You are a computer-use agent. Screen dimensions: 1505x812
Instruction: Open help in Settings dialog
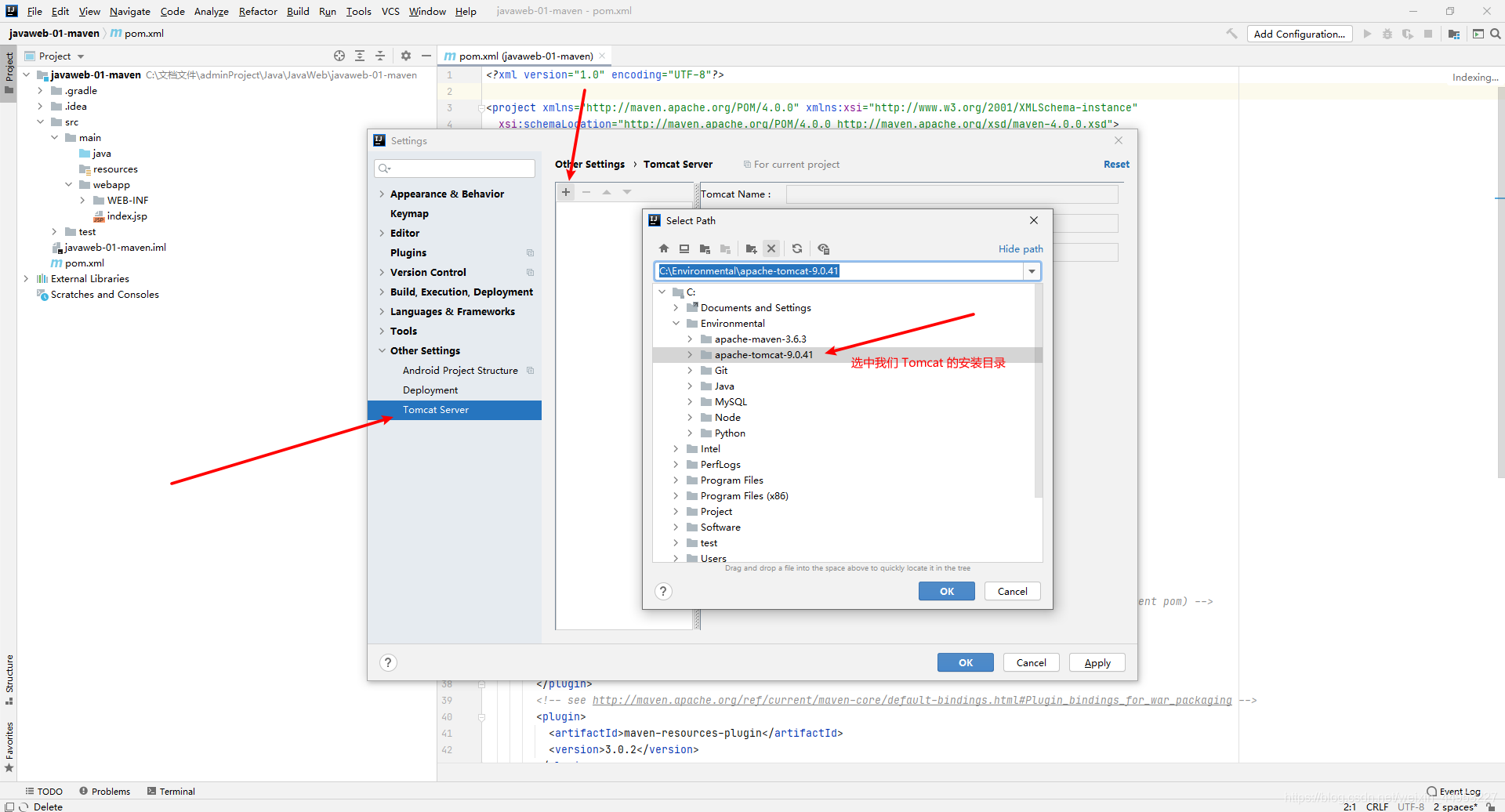click(388, 662)
